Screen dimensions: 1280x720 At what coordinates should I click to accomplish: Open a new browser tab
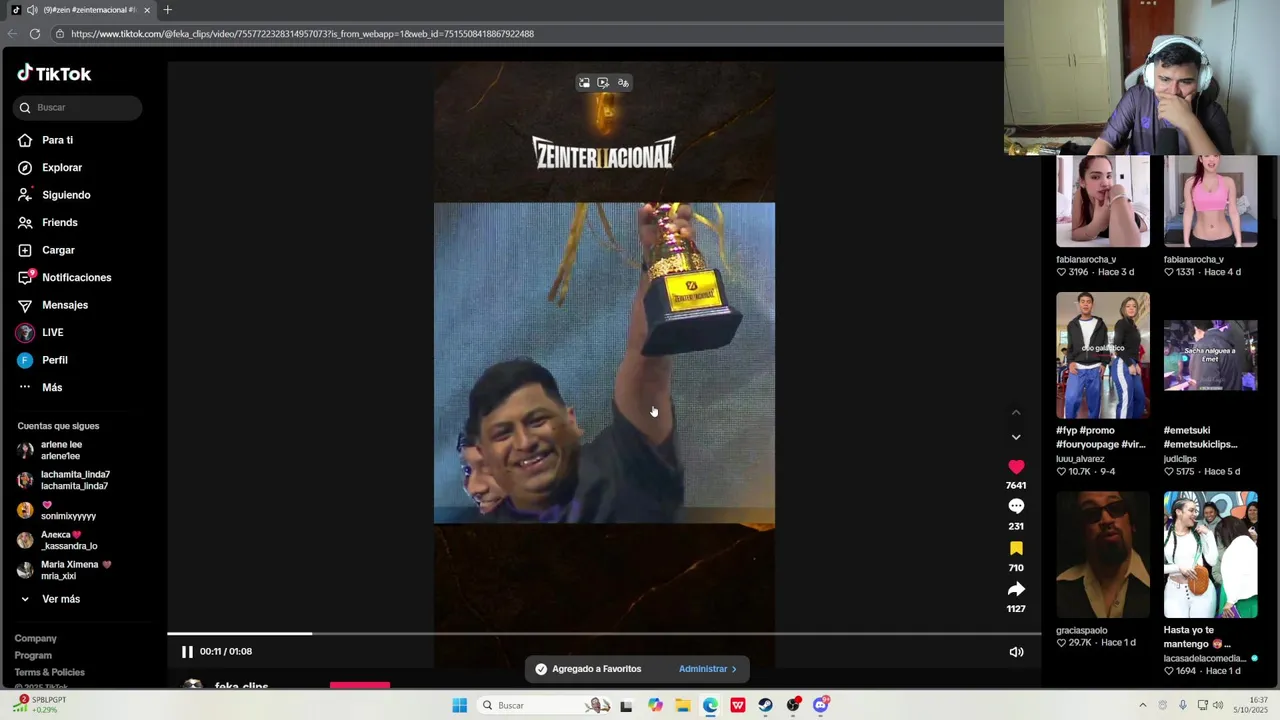point(167,10)
